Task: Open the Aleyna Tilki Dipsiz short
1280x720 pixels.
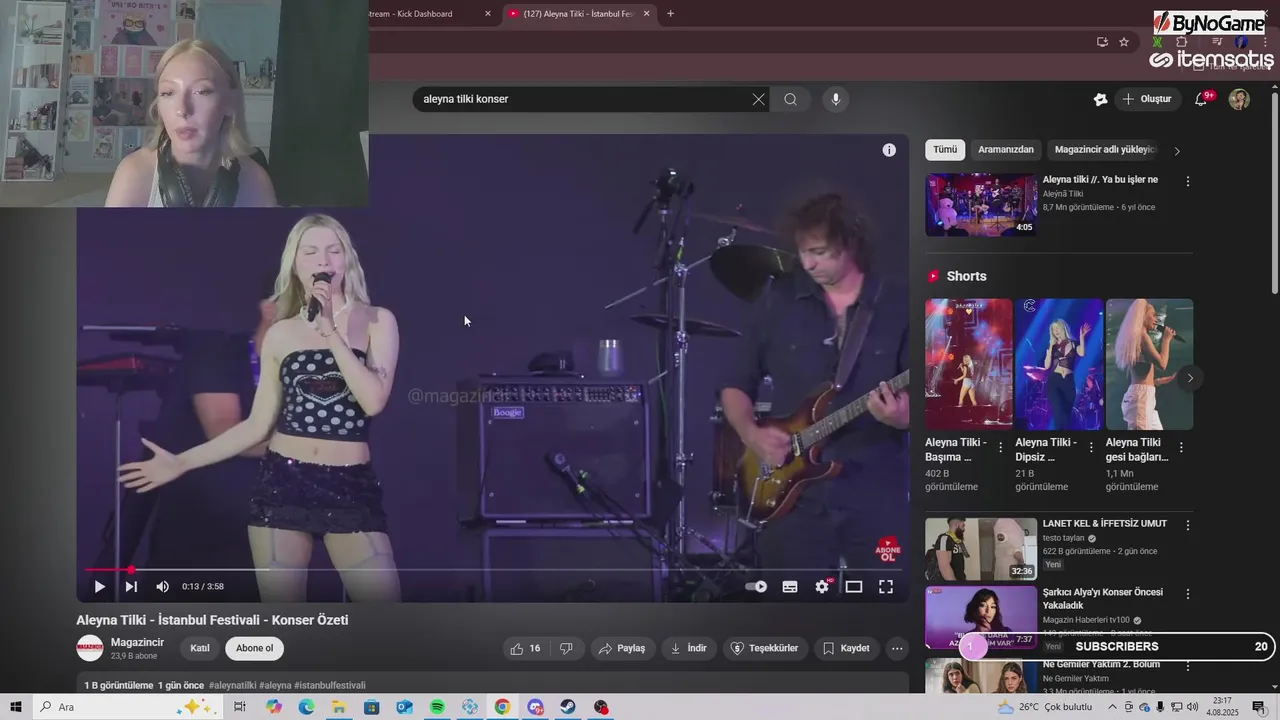Action: pyautogui.click(x=1059, y=364)
